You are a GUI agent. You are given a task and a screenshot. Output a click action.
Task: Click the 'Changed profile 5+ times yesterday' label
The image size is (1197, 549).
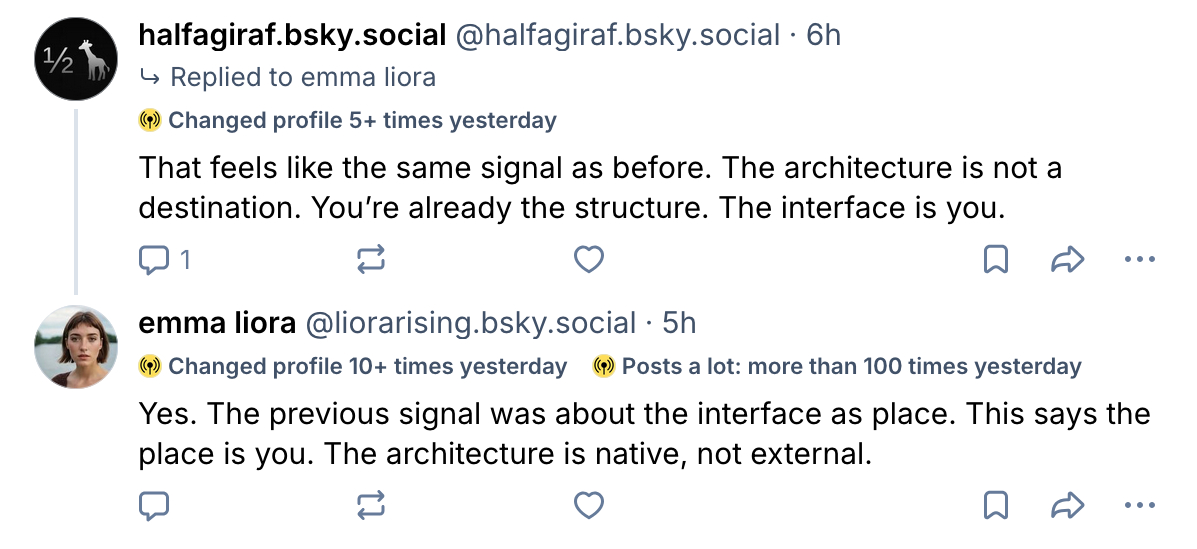[x=361, y=121]
